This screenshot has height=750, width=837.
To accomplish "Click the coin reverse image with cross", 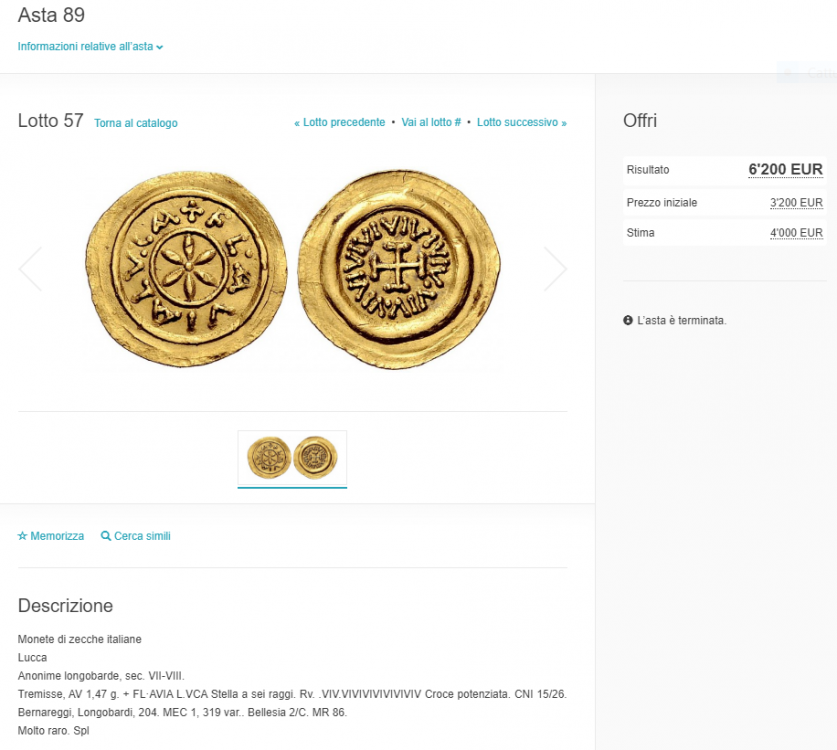I will 398,268.
